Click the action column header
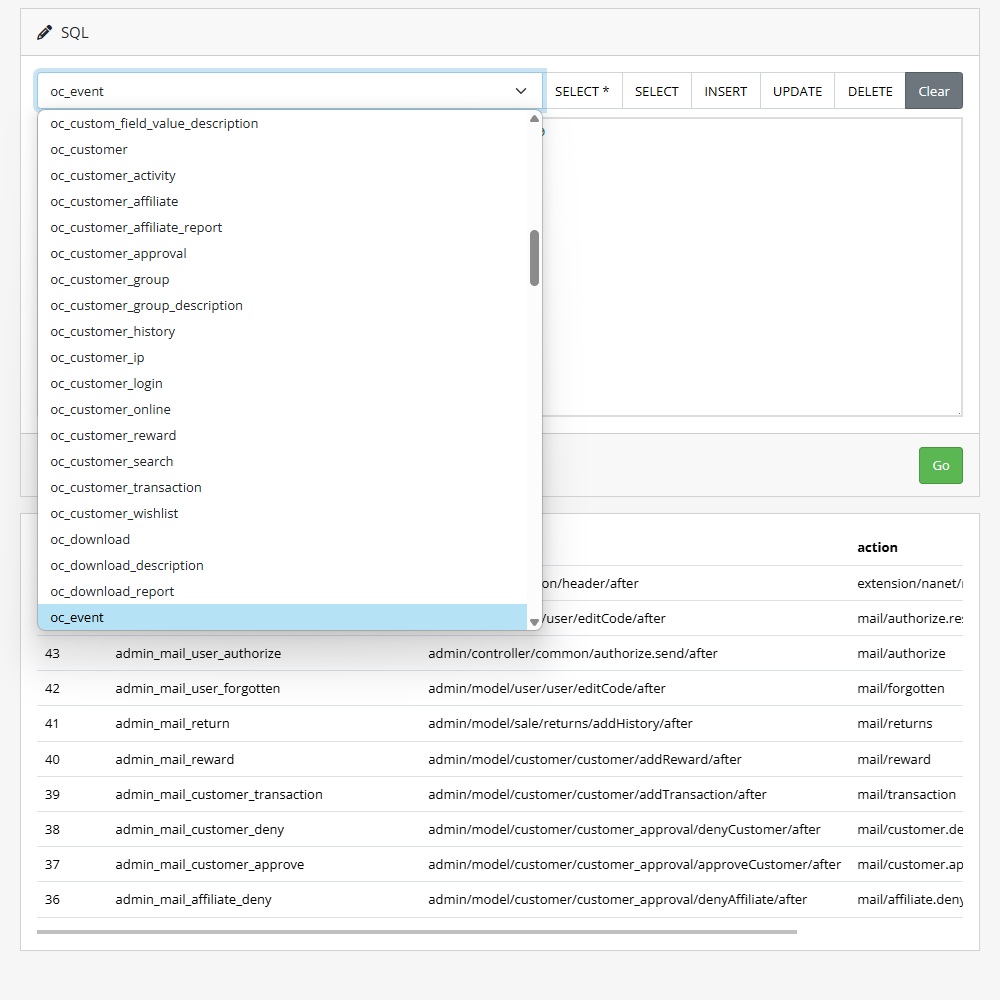The image size is (1000, 1000). click(x=877, y=548)
